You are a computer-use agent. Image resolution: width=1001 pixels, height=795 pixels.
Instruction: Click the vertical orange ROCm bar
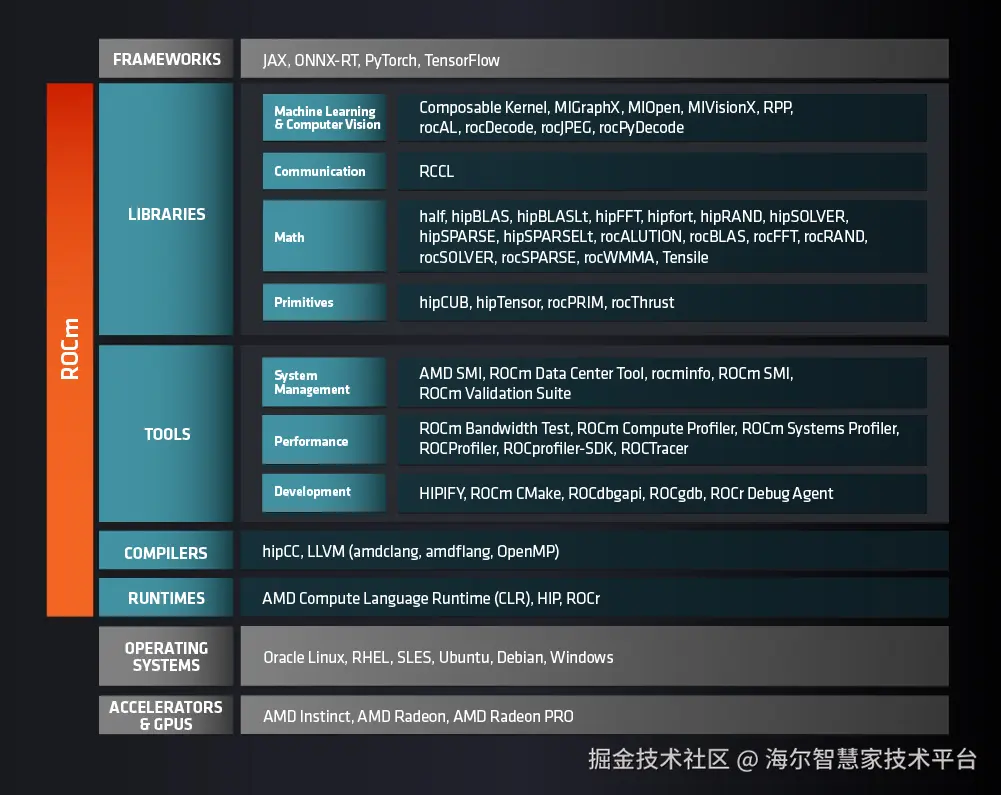click(x=70, y=349)
